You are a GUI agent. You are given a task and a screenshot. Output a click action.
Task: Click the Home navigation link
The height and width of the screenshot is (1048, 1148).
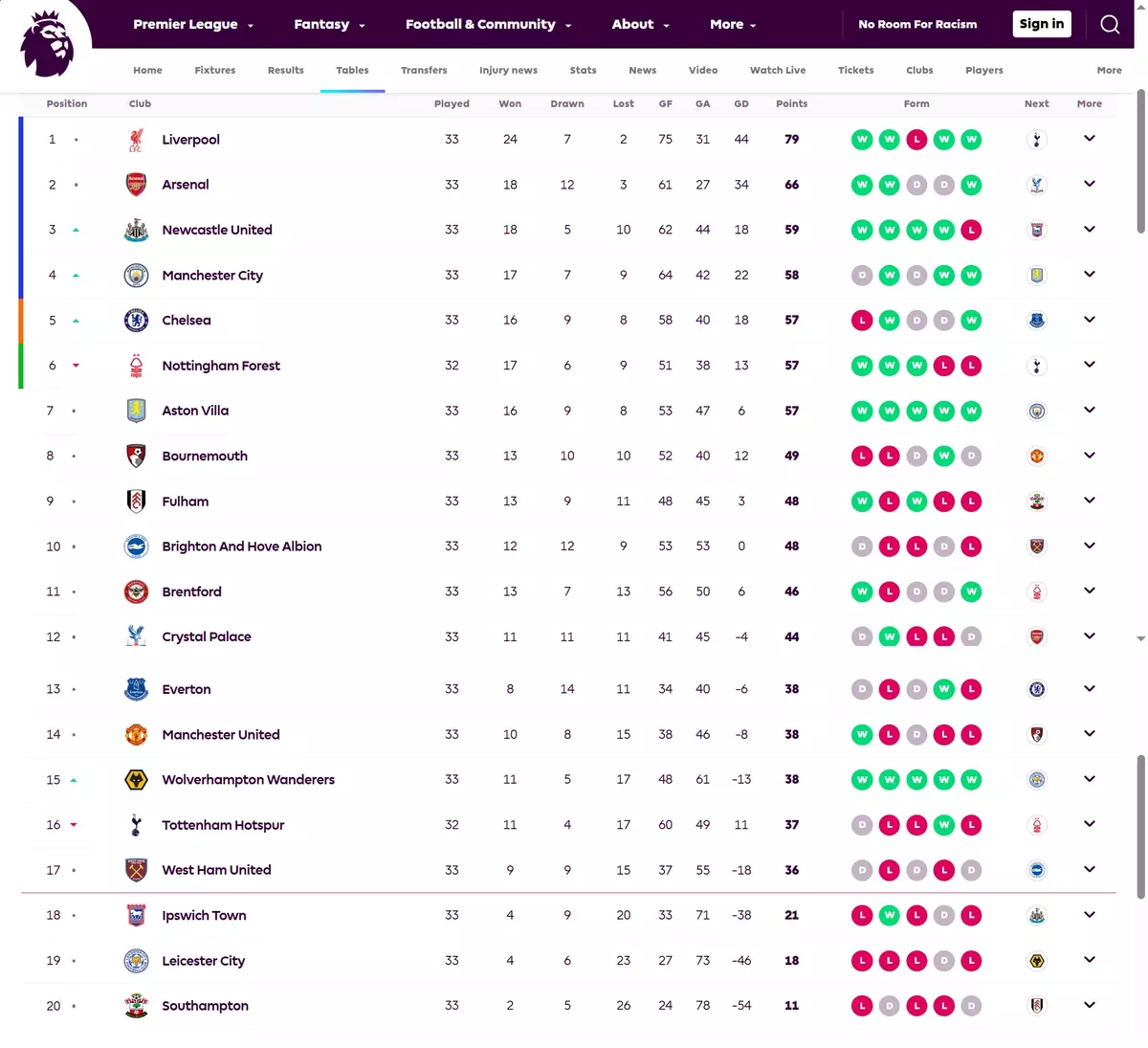coord(147,70)
